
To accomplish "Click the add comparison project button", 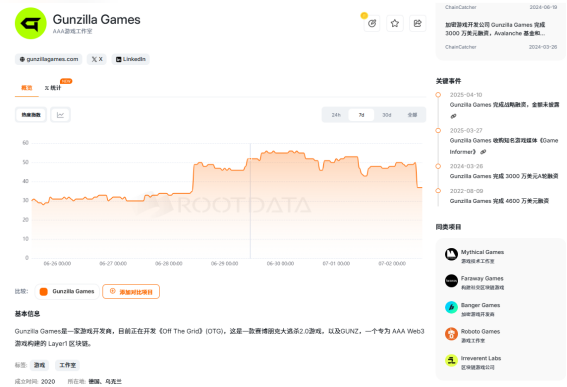I will (x=131, y=292).
